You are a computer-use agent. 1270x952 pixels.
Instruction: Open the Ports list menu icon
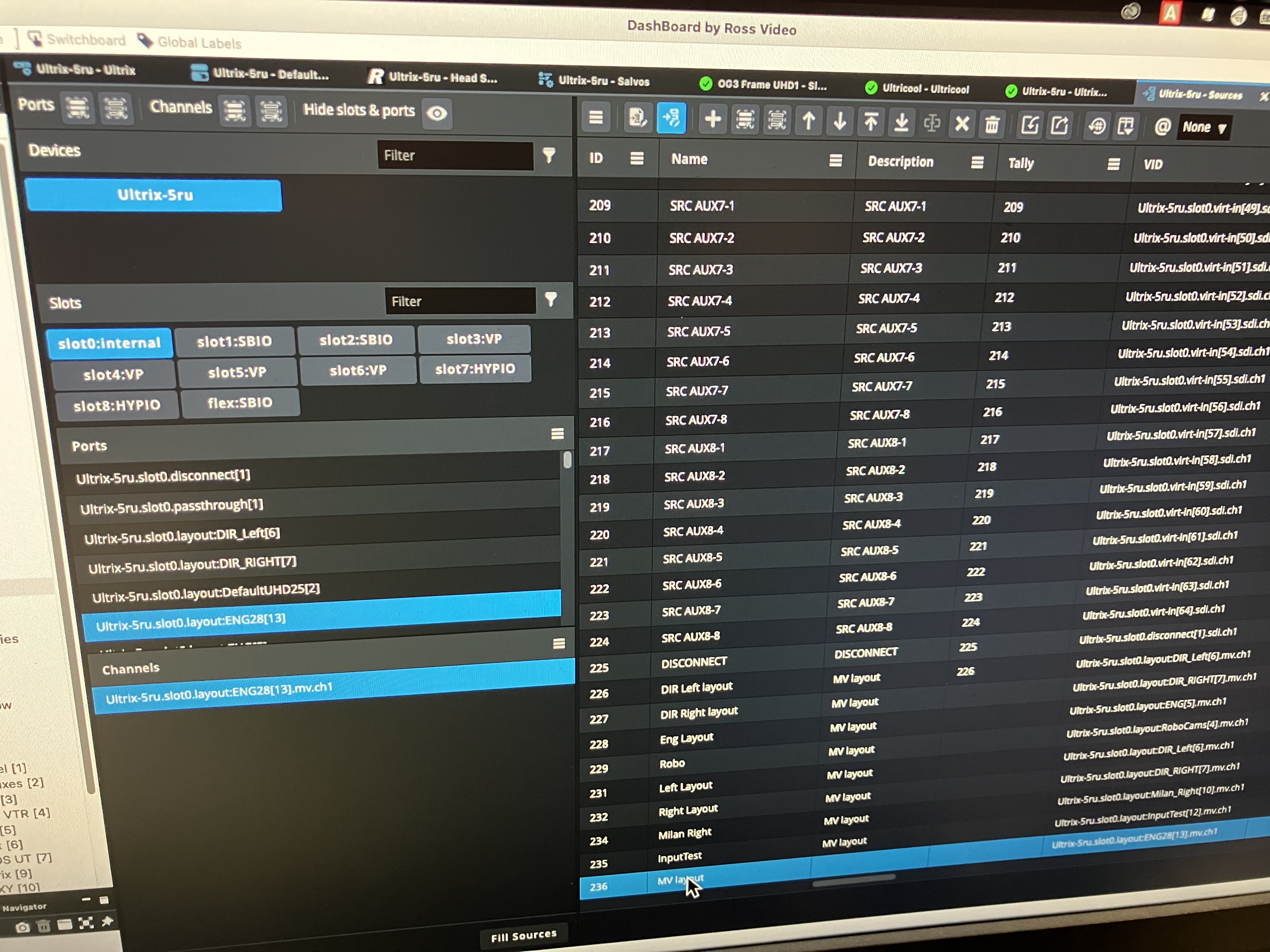(x=557, y=434)
